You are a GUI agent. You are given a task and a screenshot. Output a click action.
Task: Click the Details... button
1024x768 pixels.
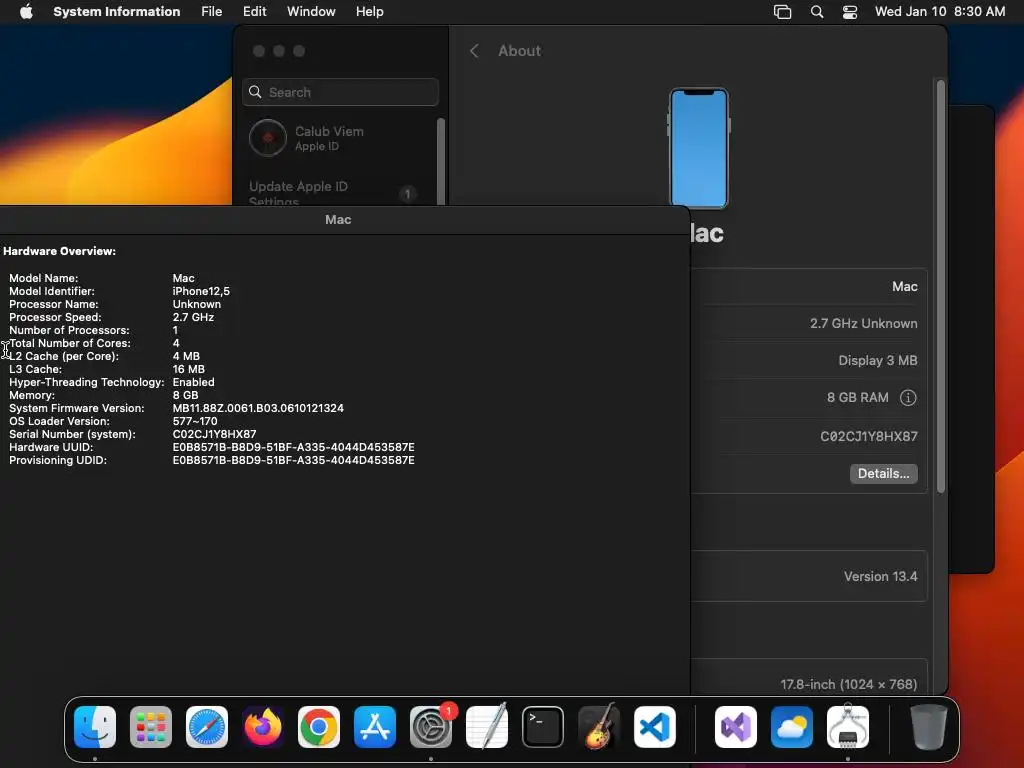884,473
